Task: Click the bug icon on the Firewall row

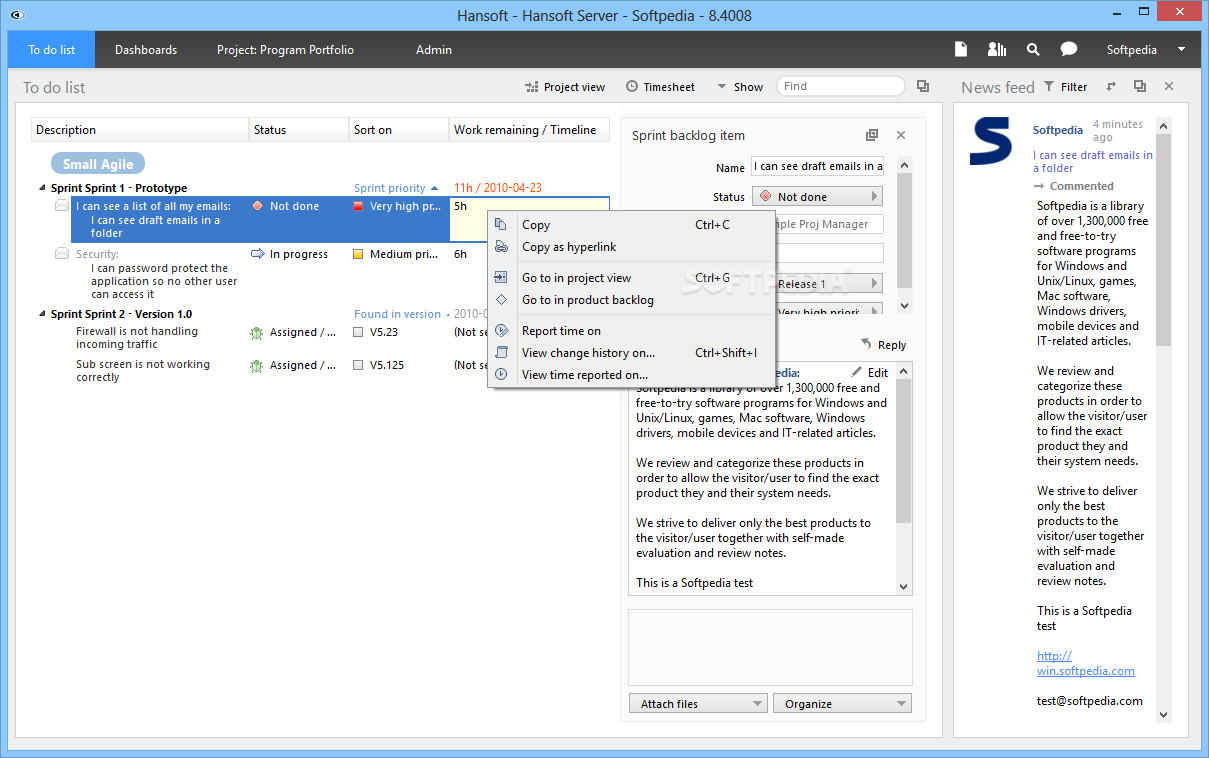Action: click(x=257, y=333)
